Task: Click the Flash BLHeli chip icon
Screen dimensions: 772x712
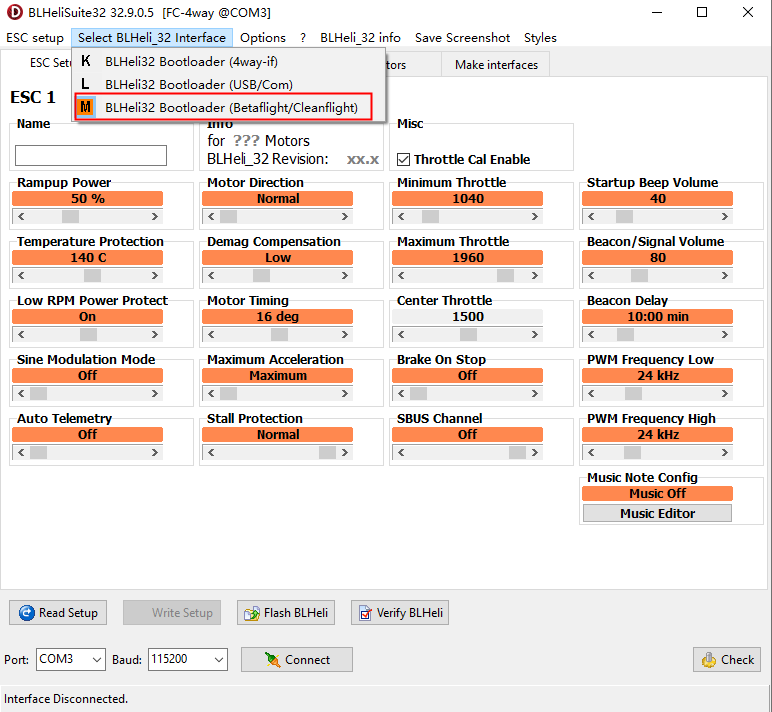Action: click(252, 613)
